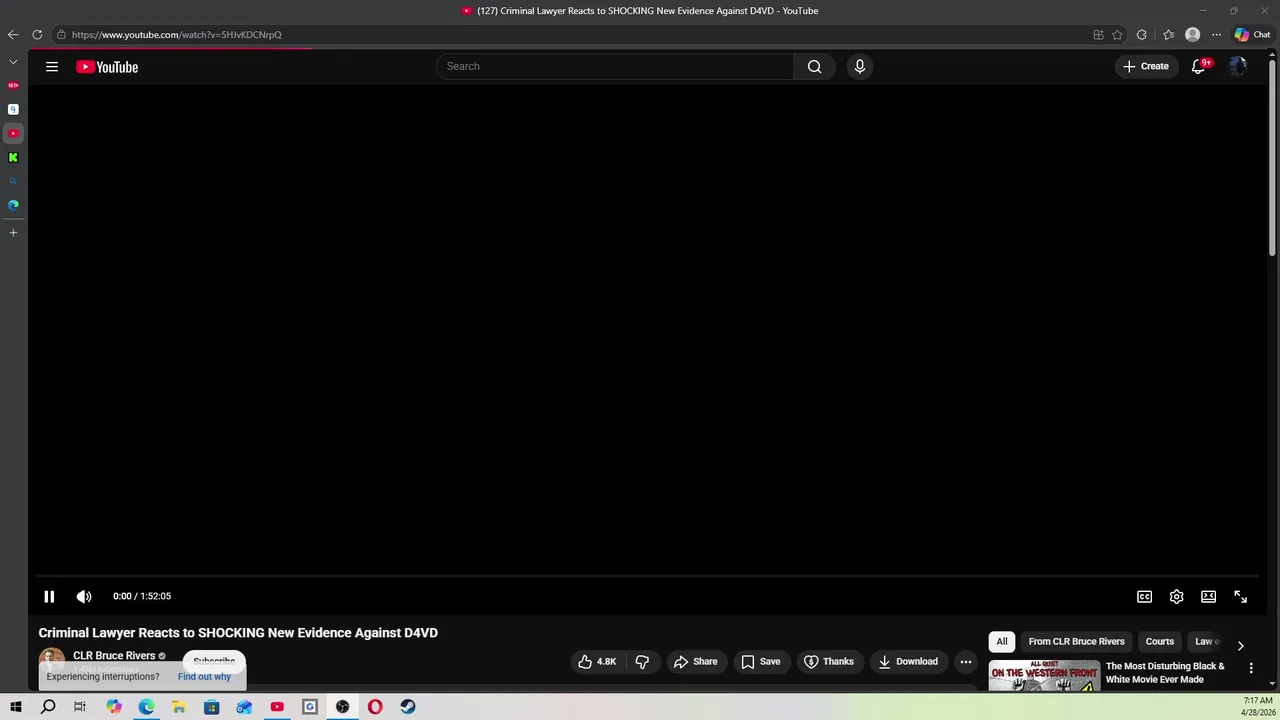The image size is (1280, 720).
Task: Expand vertical tabs with top chevron
Action: tap(13, 62)
